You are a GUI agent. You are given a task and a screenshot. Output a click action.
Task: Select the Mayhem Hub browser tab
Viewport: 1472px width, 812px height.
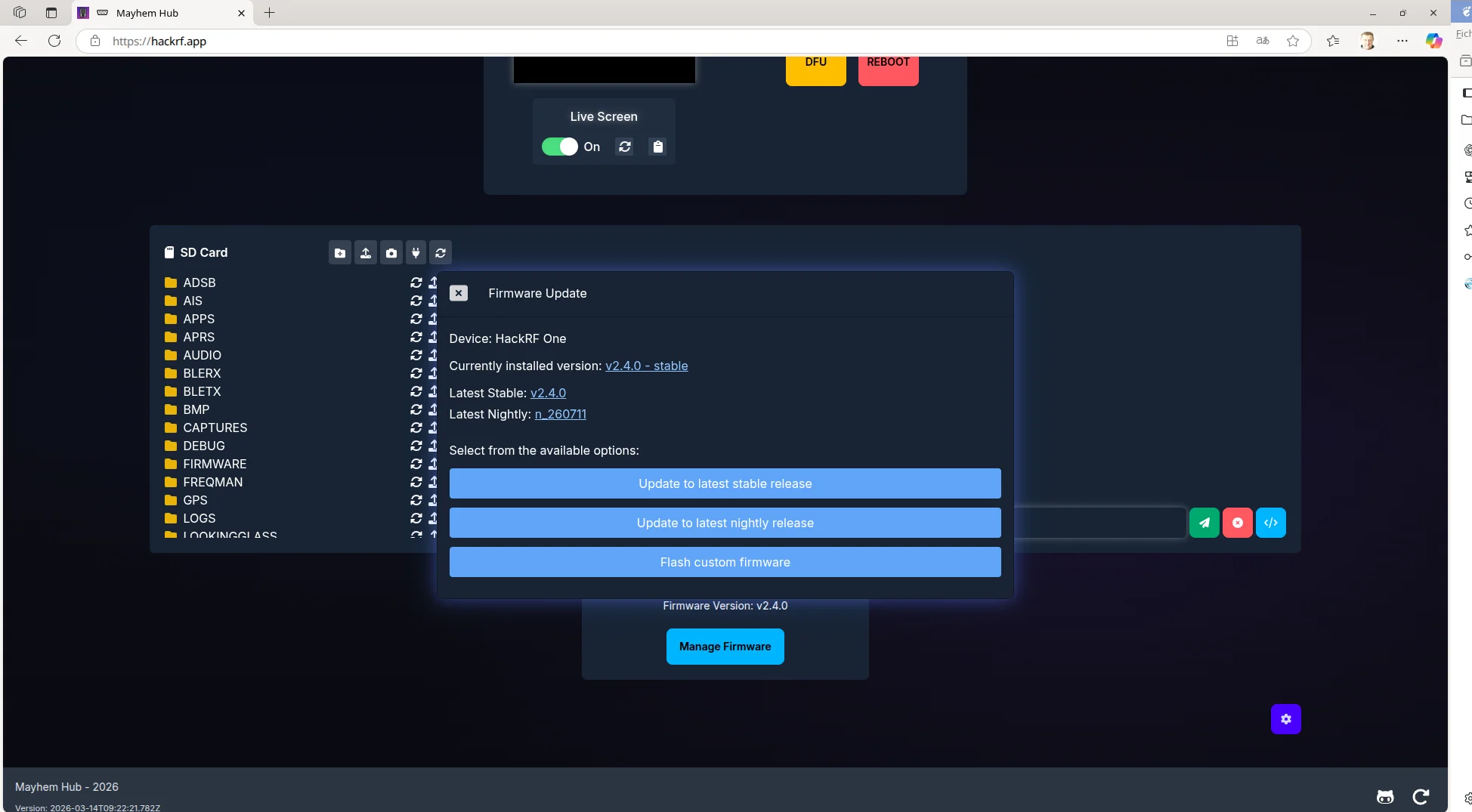[162, 13]
